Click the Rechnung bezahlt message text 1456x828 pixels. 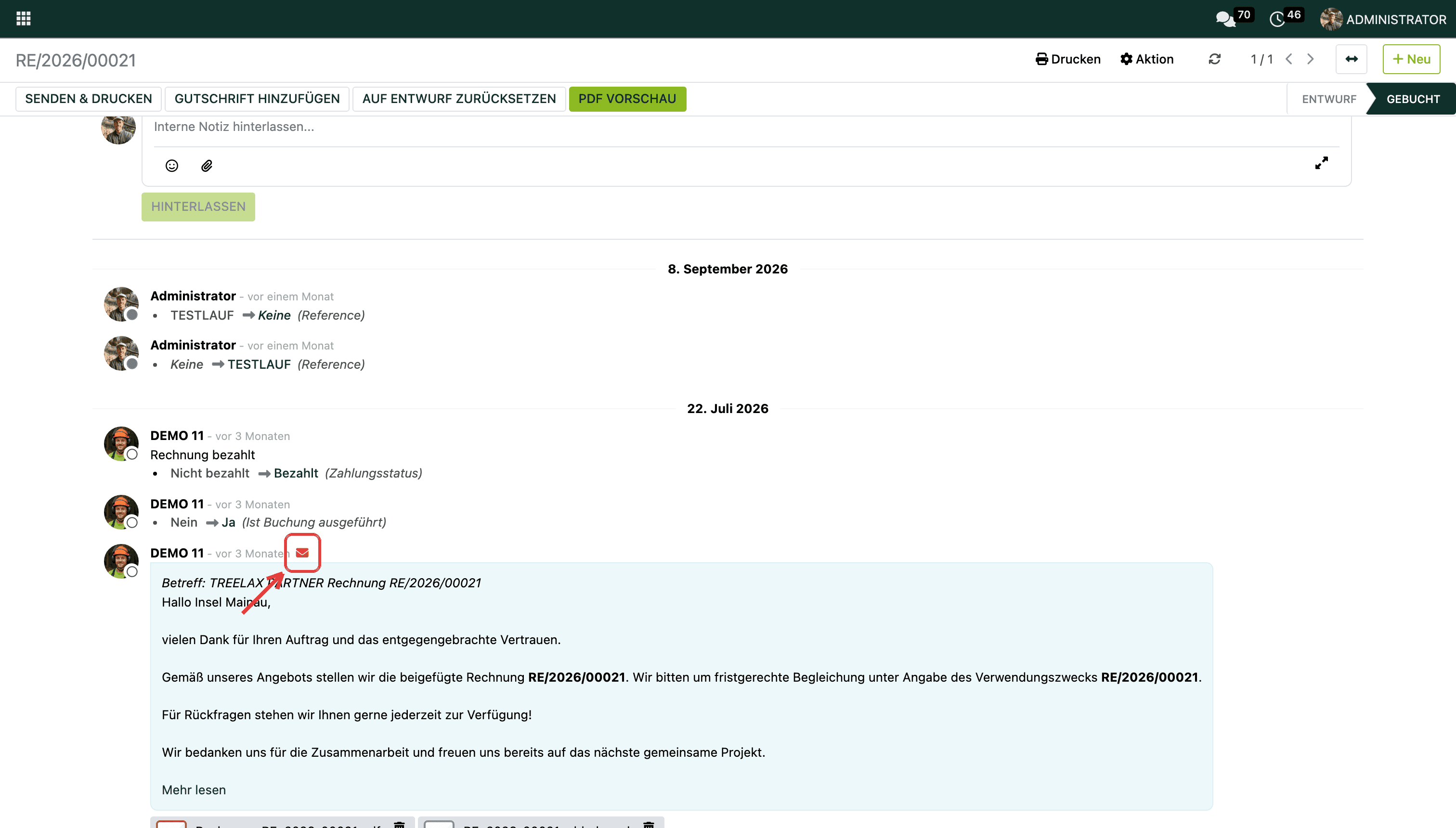coord(203,455)
